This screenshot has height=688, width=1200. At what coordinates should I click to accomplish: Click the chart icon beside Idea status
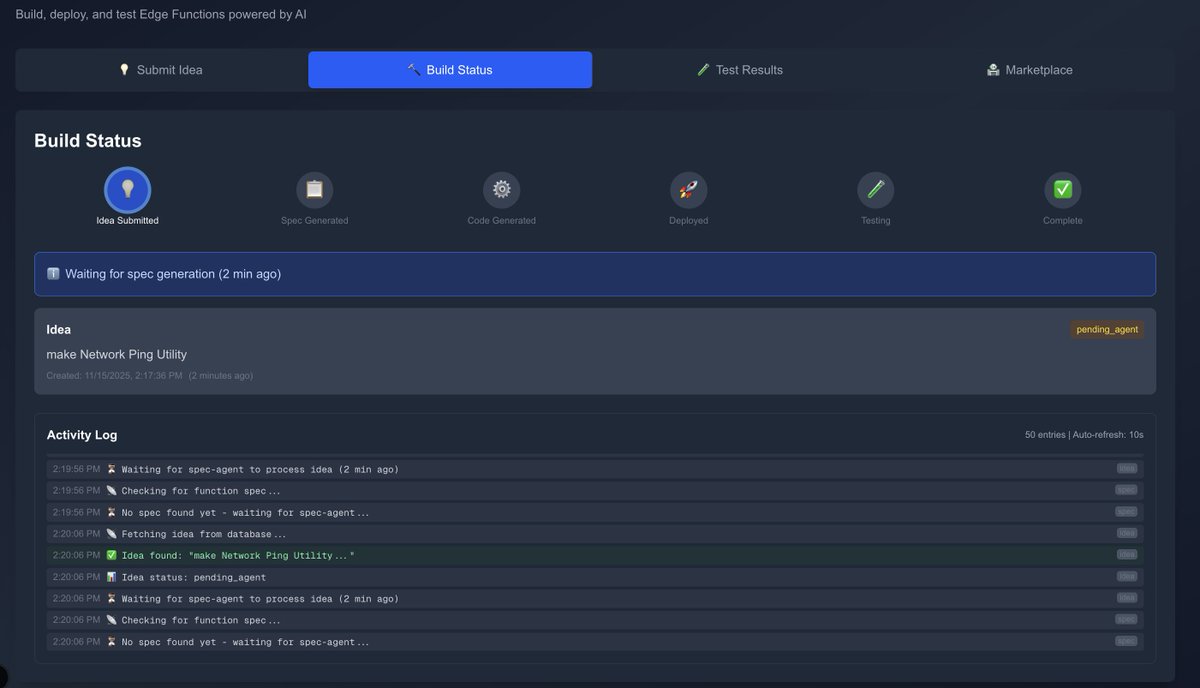click(x=112, y=577)
